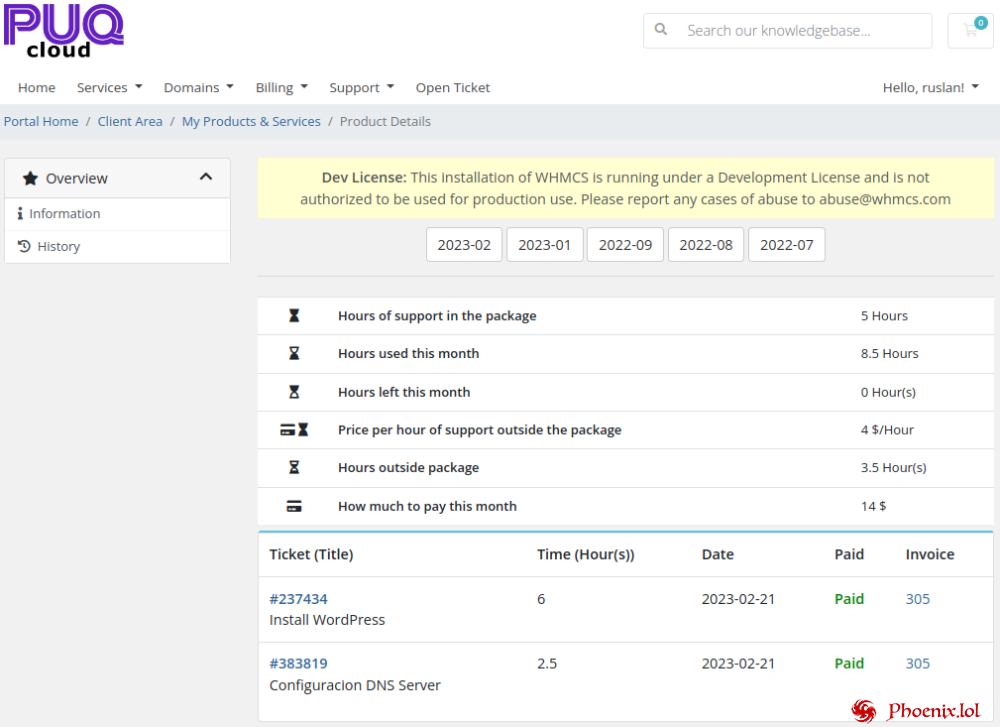Open ticket #237434 Install WordPress
The height and width of the screenshot is (727, 1000).
coord(298,598)
